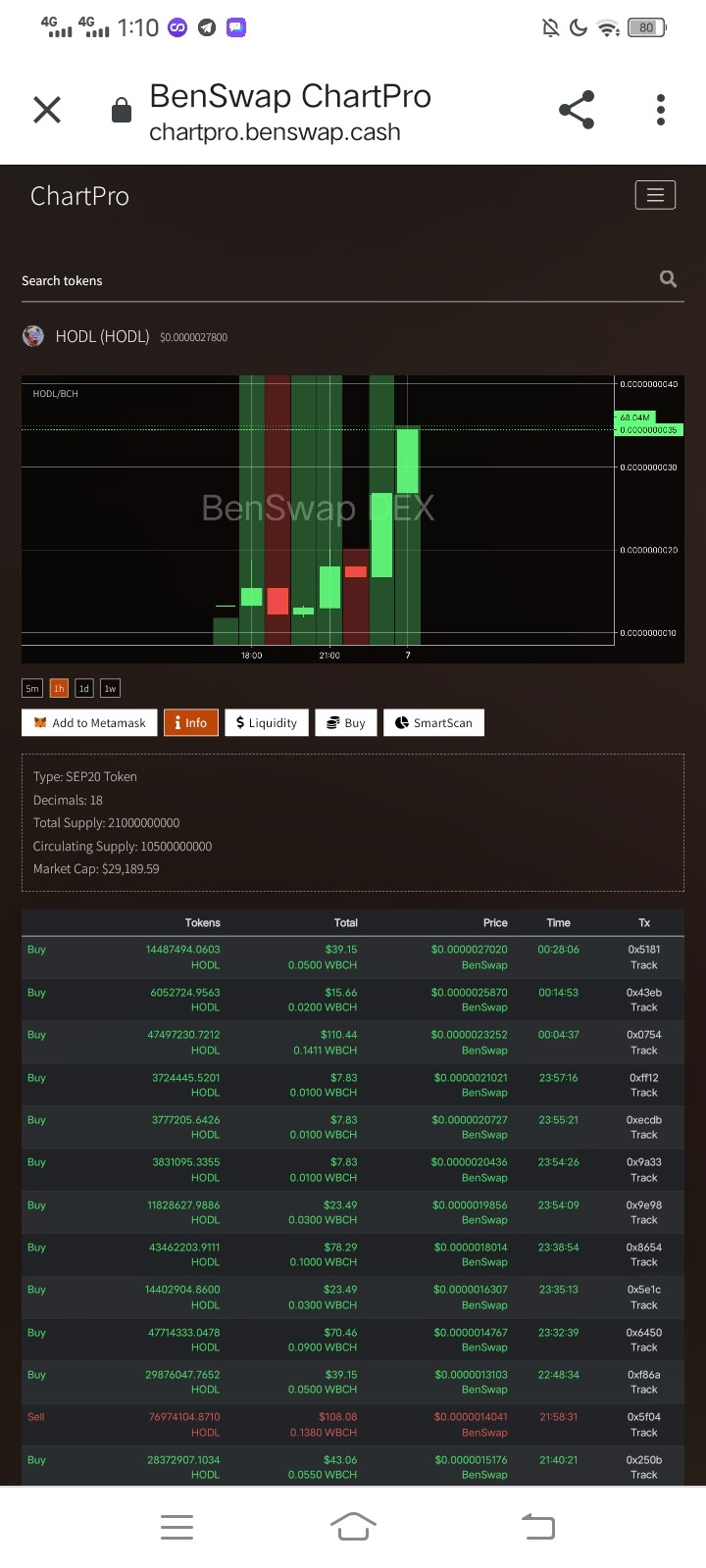
Task: Select the 5m chart interval
Action: (x=32, y=688)
